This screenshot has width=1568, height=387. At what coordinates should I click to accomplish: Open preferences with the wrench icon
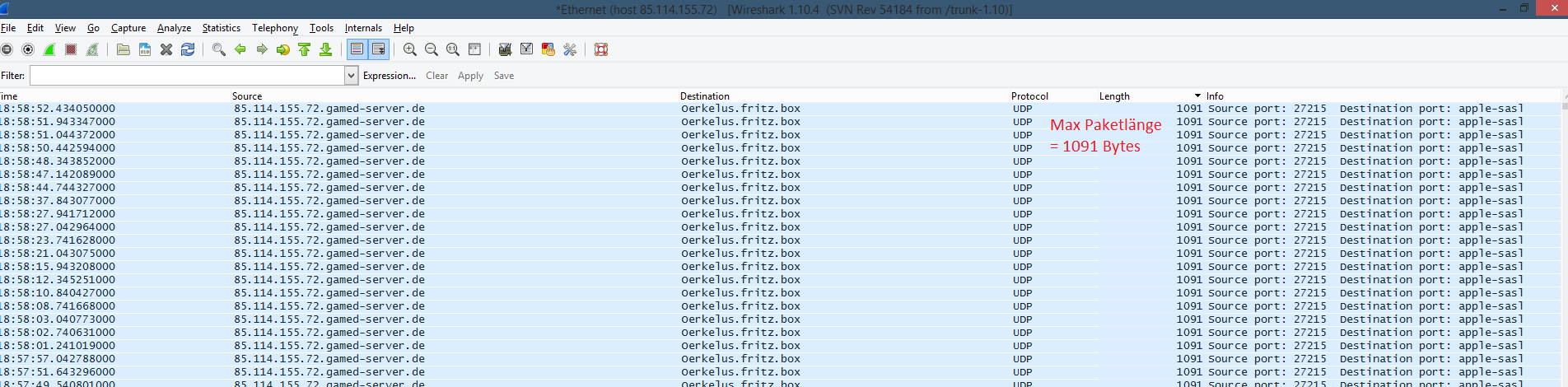pos(569,49)
